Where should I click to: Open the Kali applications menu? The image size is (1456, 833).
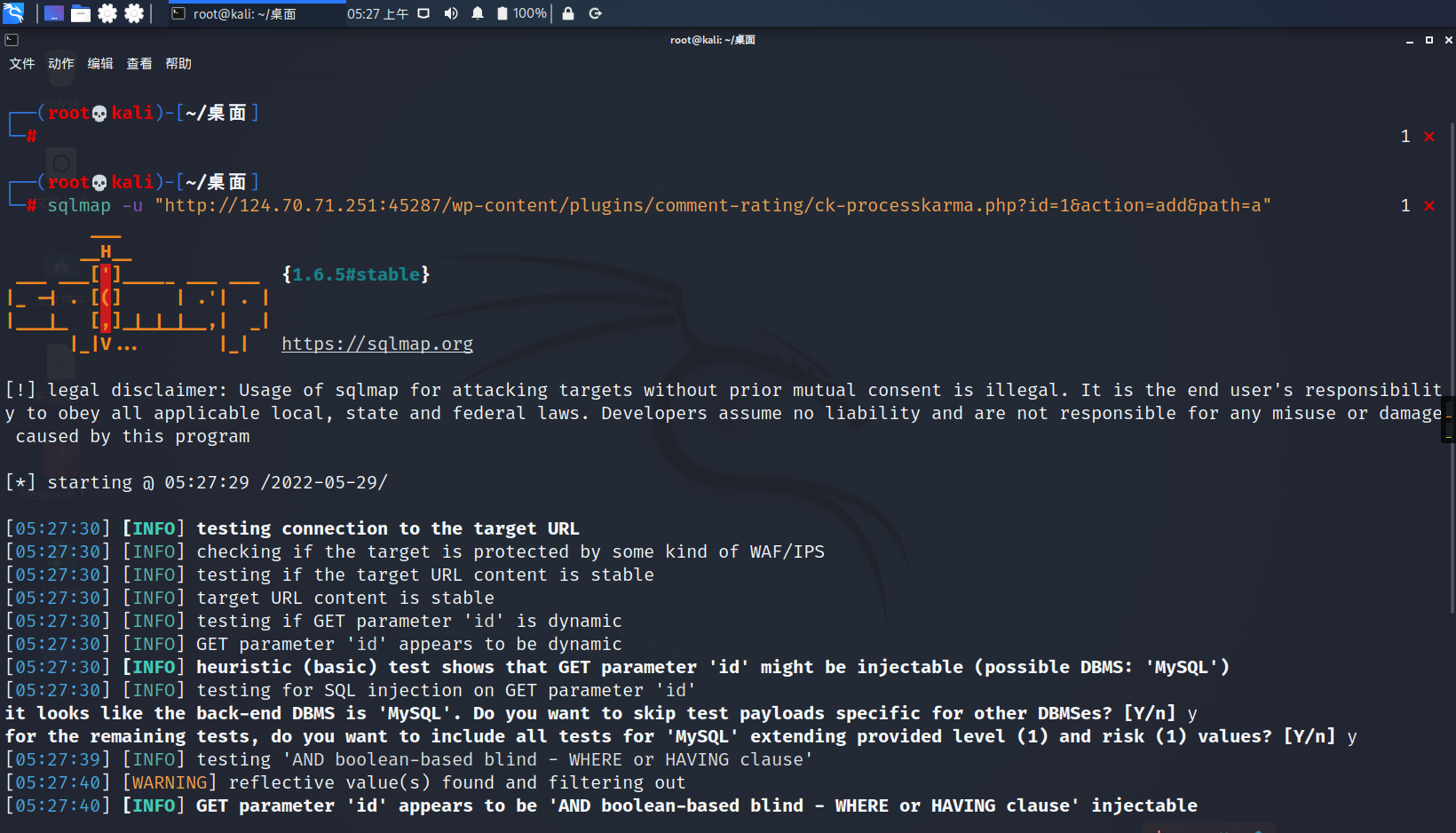(x=14, y=13)
